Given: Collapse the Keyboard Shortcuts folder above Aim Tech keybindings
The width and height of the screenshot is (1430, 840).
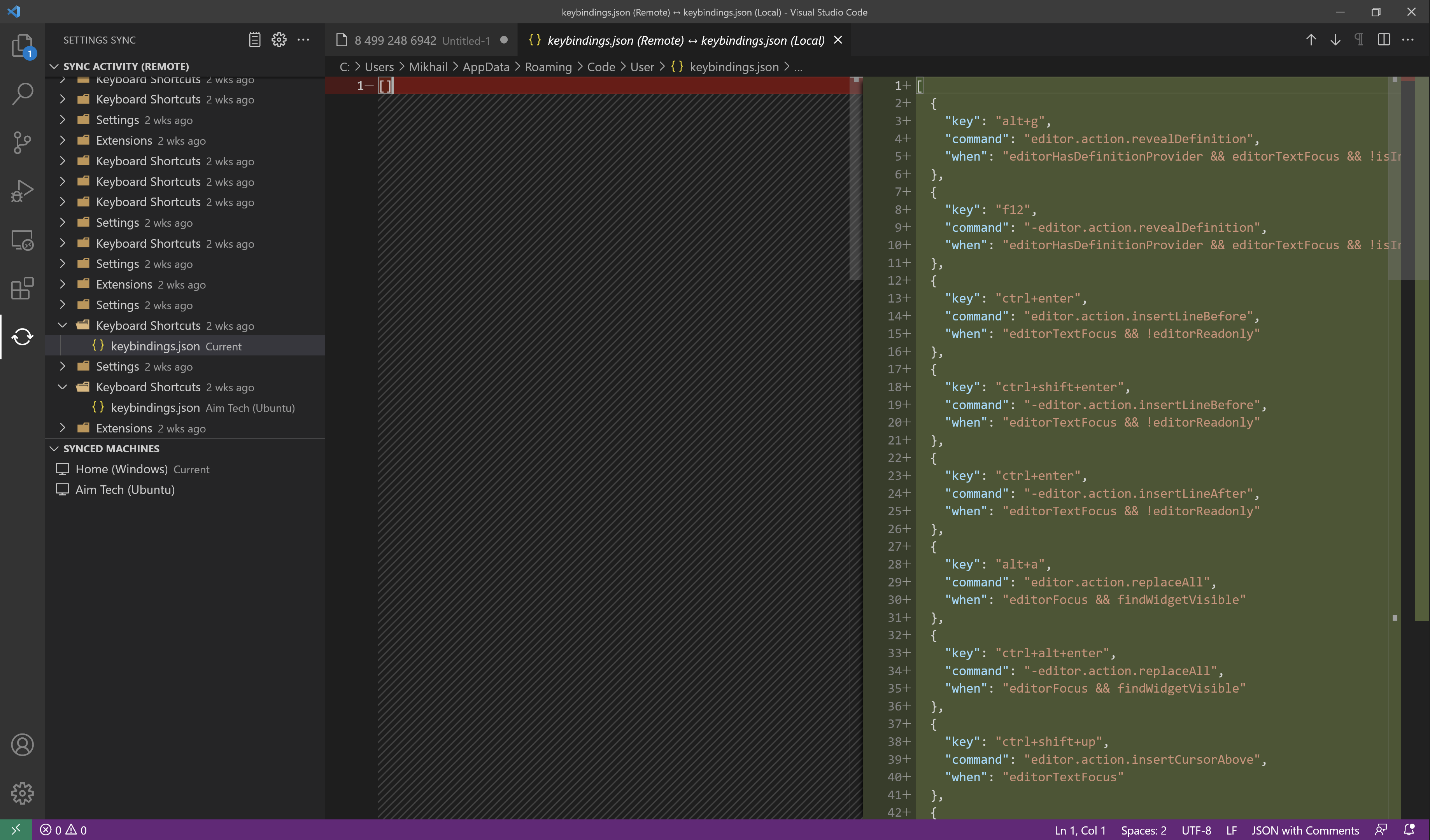Looking at the screenshot, I should (62, 387).
